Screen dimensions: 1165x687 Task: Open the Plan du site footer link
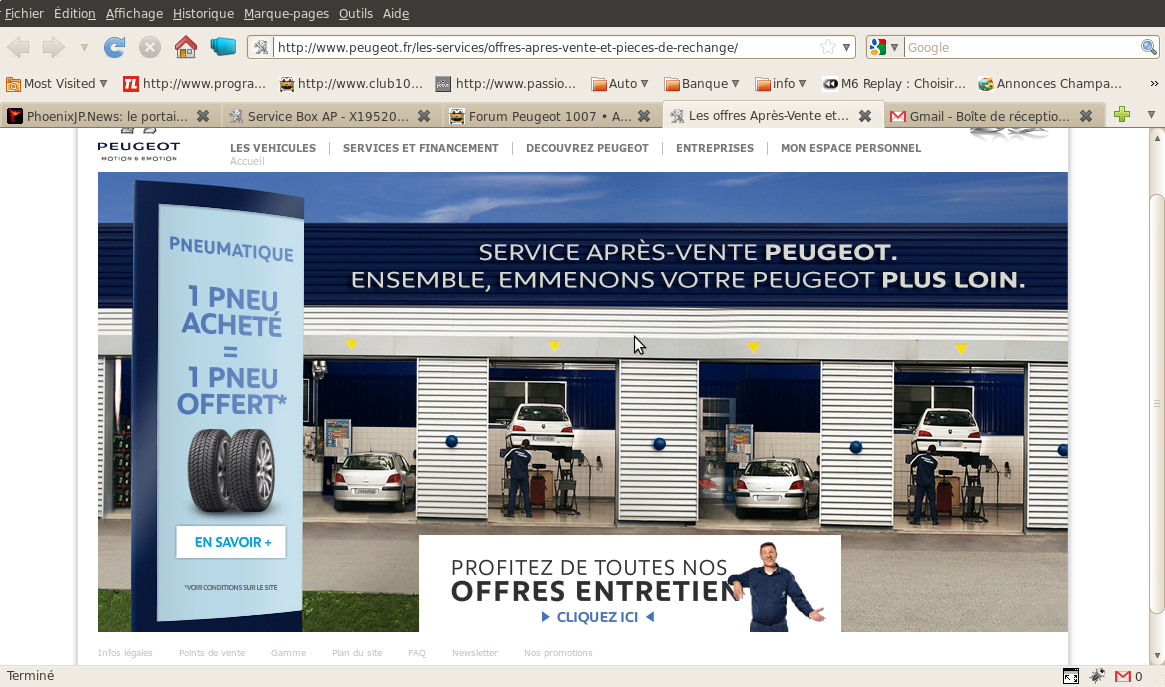357,653
